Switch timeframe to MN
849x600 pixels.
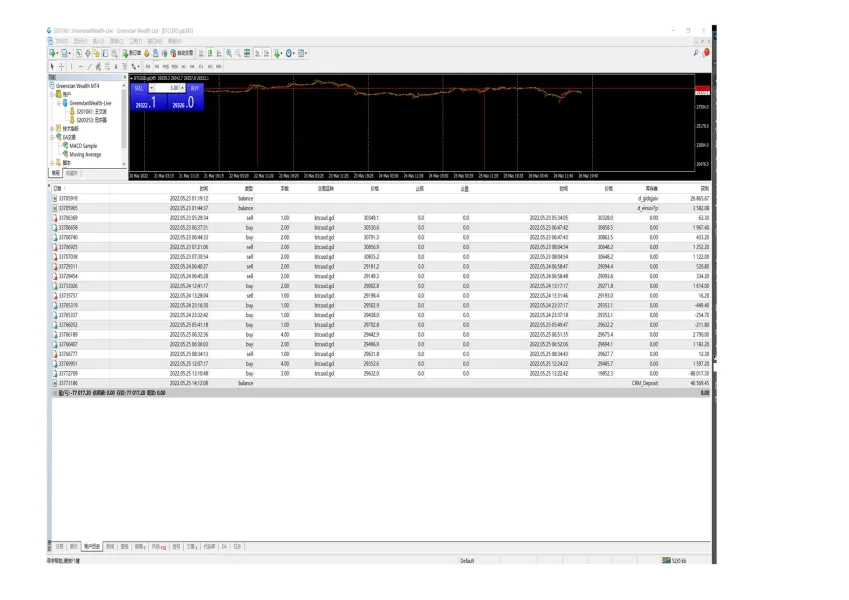(x=218, y=66)
